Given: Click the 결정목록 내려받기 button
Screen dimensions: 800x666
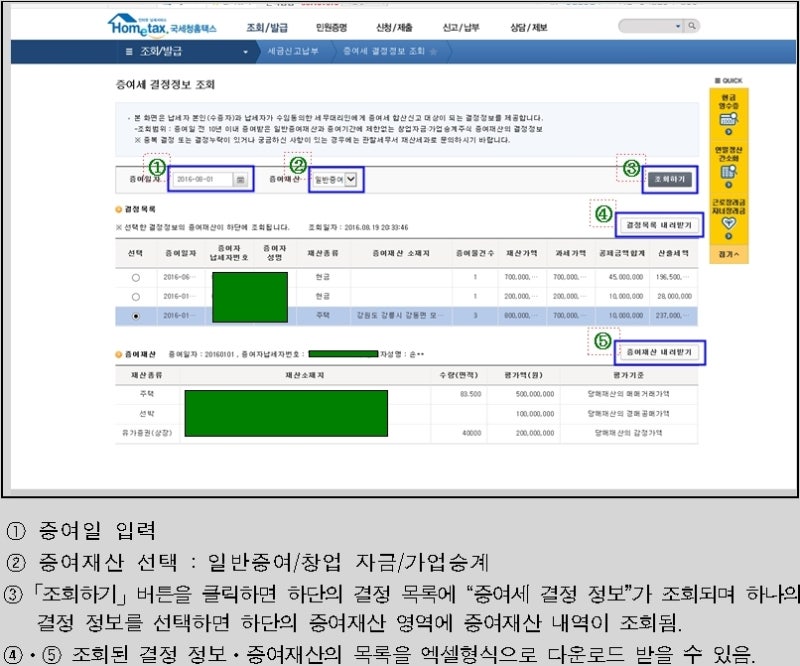Looking at the screenshot, I should 659,225.
